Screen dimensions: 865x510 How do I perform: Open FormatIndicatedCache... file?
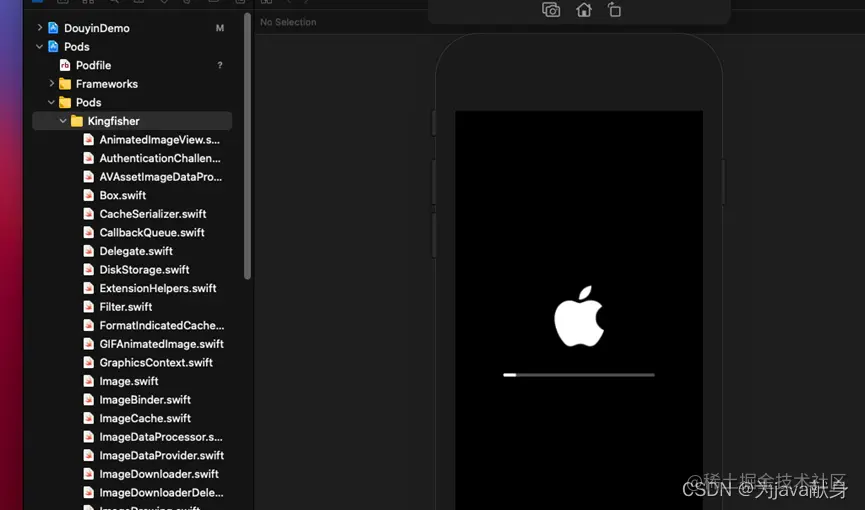pos(162,326)
